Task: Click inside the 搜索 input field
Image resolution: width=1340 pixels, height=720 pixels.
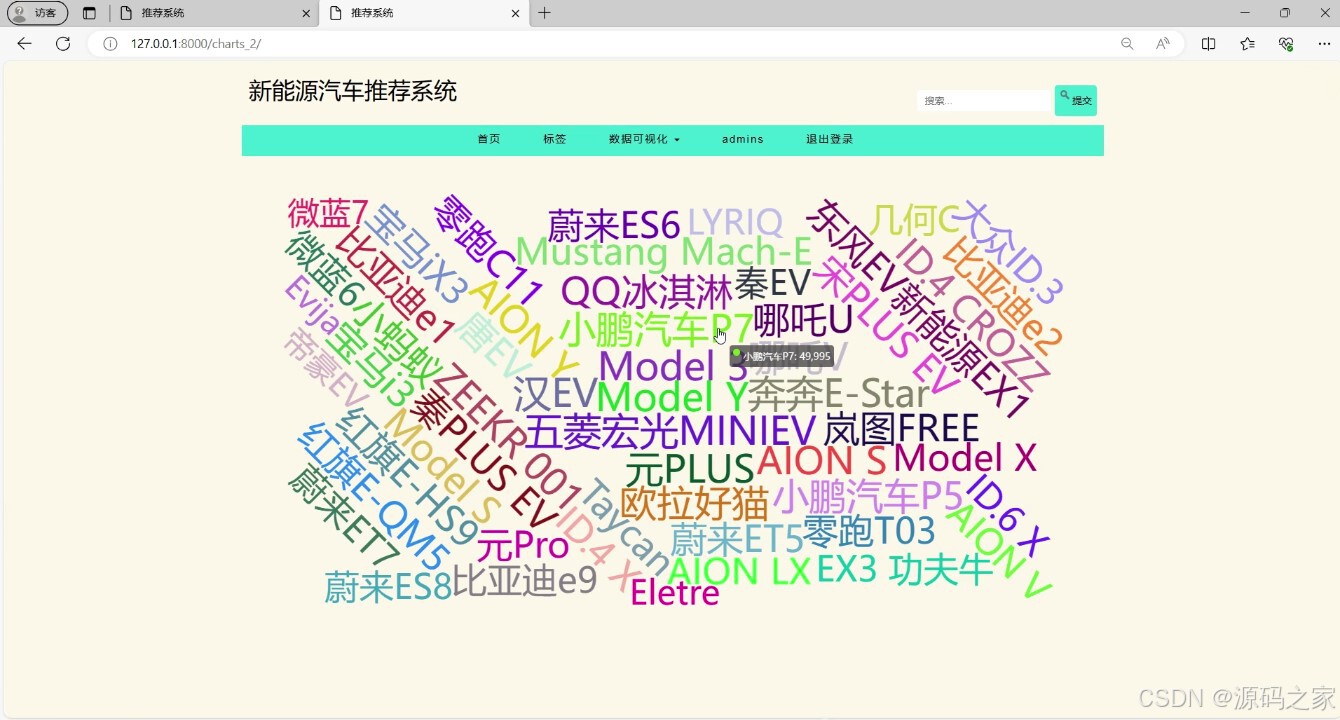Action: point(982,100)
